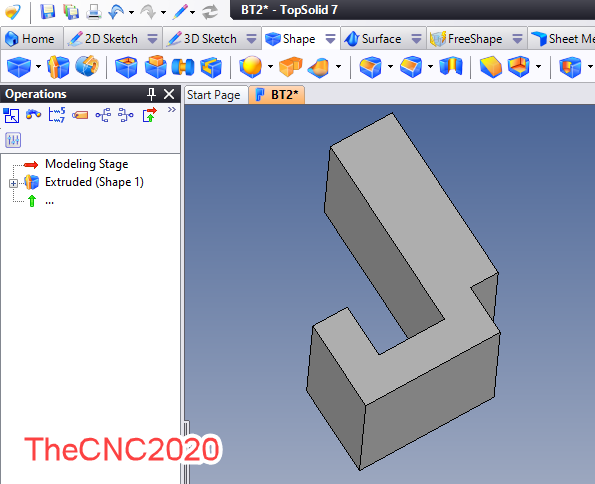
Task: Pin the Operations panel
Action: coord(151,94)
